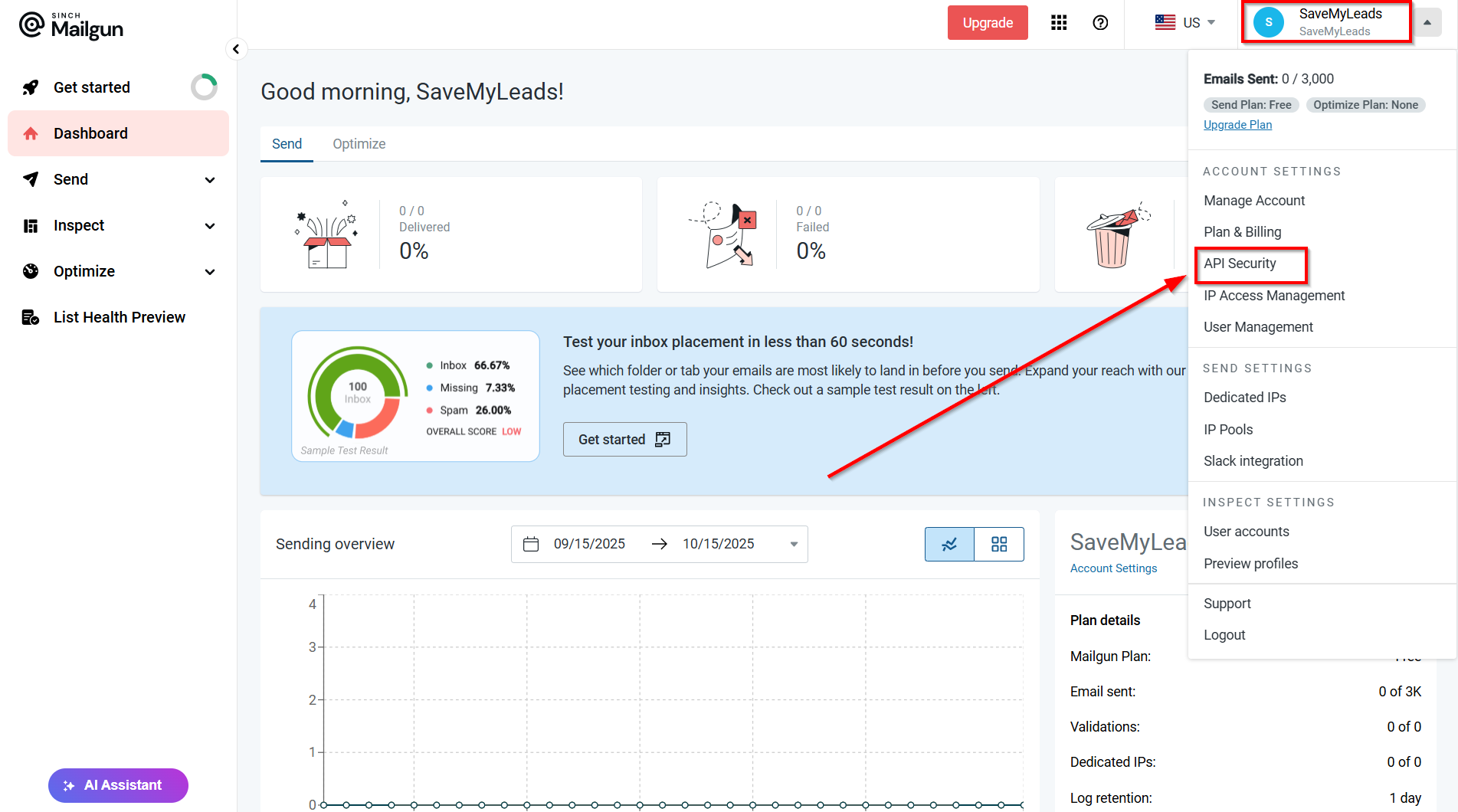1458x812 pixels.
Task: Open the help question mark icon
Action: tap(1100, 23)
